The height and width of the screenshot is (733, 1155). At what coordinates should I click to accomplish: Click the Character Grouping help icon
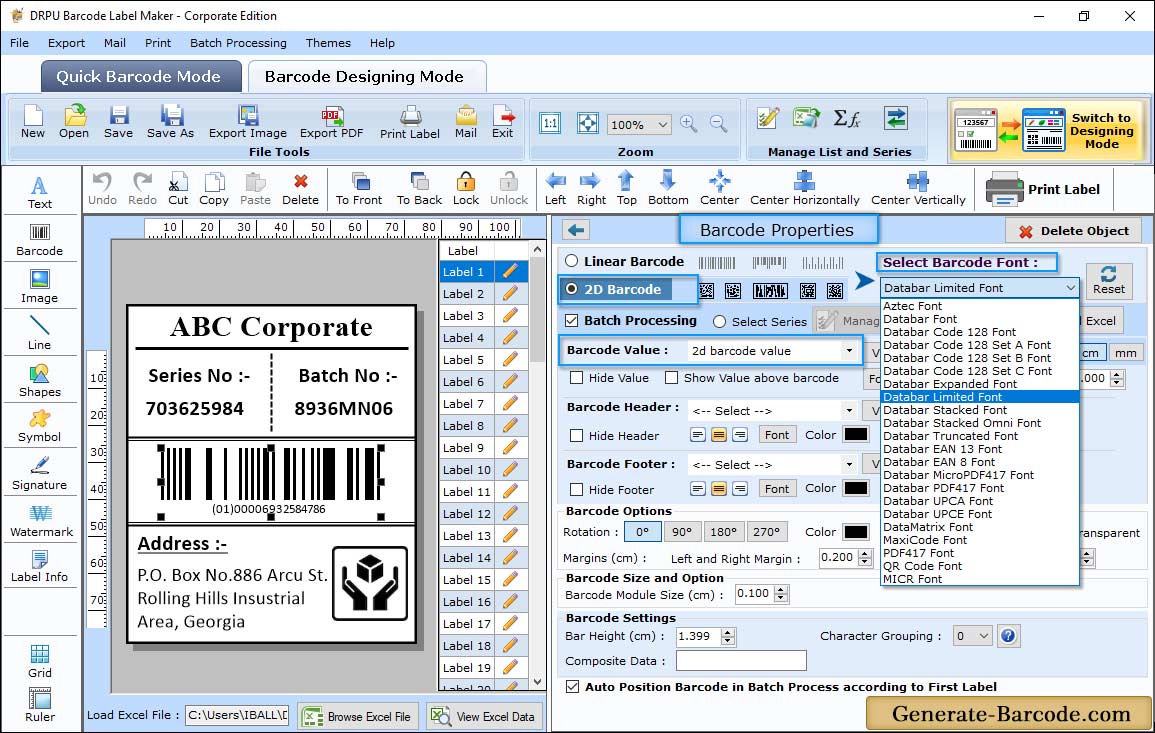(1008, 636)
